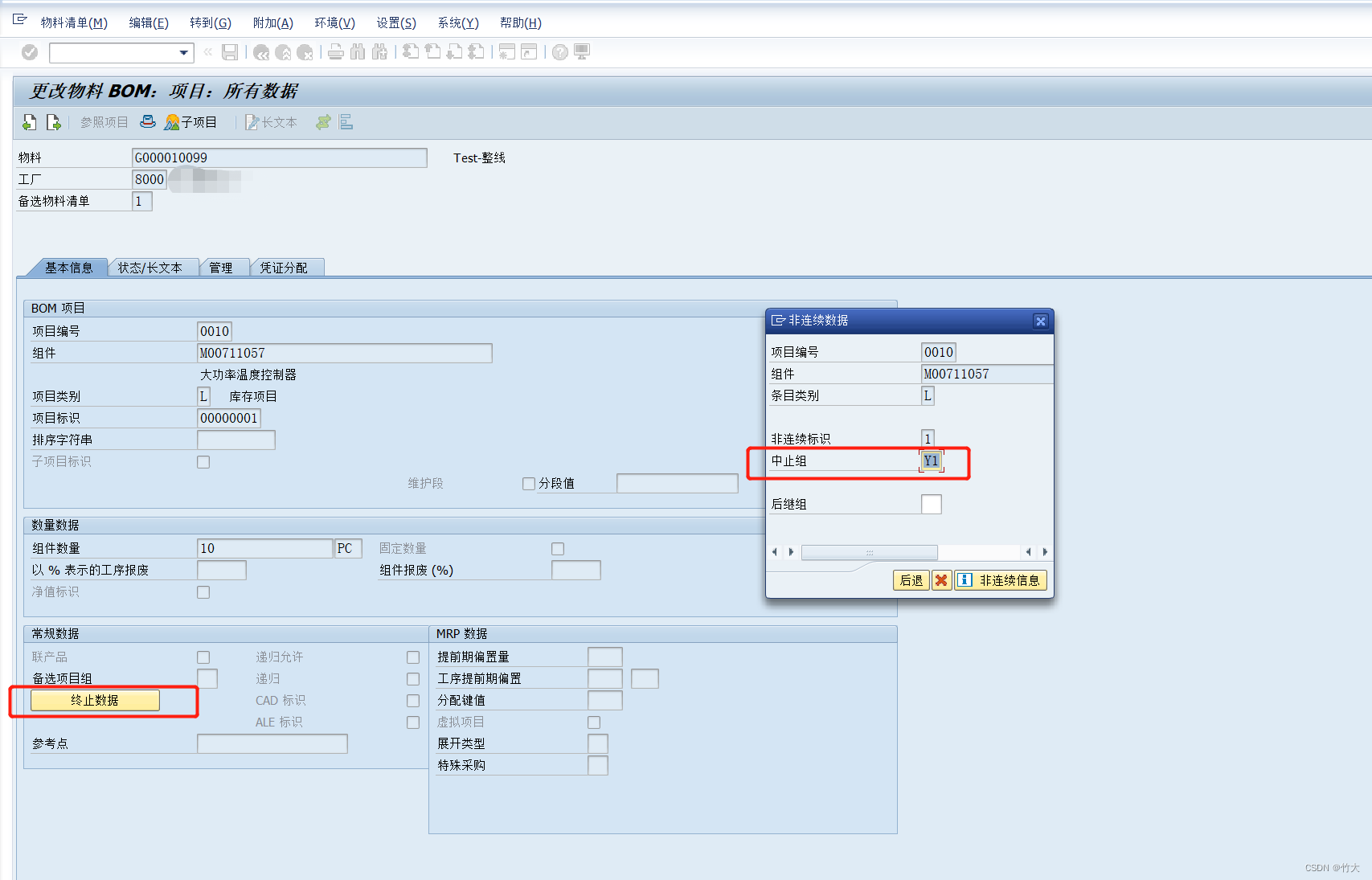Open the 环境(V) menu

pyautogui.click(x=335, y=23)
